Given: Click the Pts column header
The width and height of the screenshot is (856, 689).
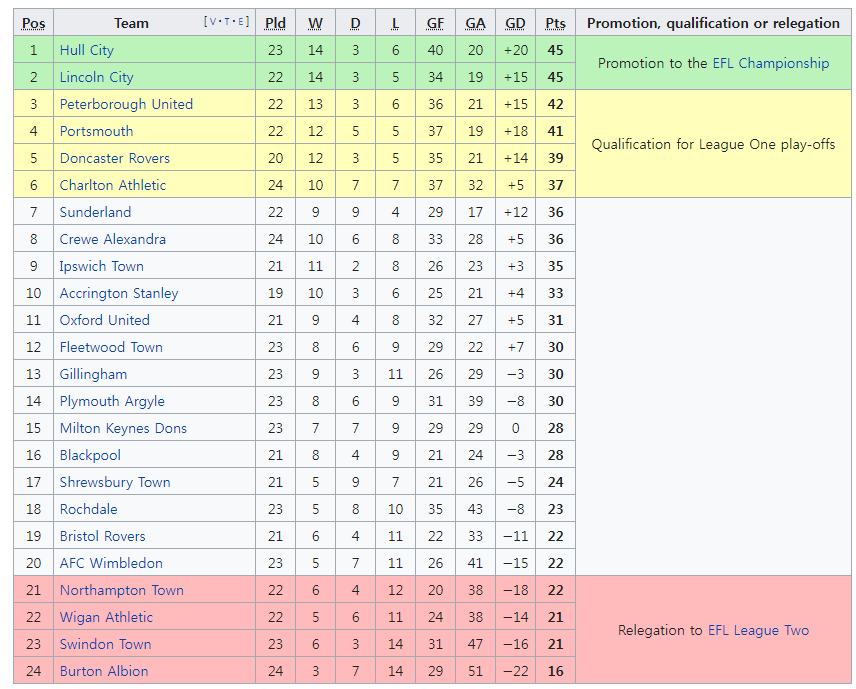Looking at the screenshot, I should pos(555,23).
